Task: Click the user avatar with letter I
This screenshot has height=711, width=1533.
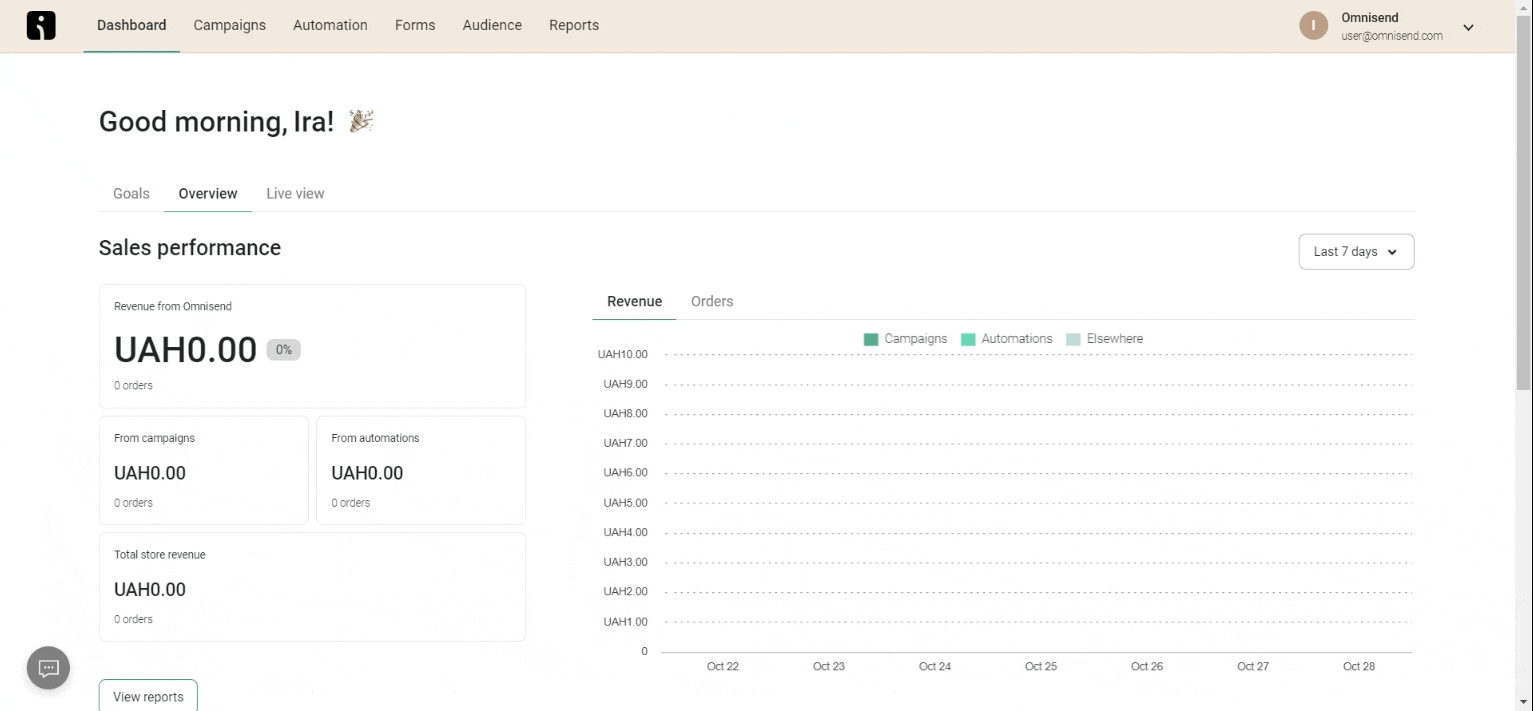Action: tap(1313, 26)
